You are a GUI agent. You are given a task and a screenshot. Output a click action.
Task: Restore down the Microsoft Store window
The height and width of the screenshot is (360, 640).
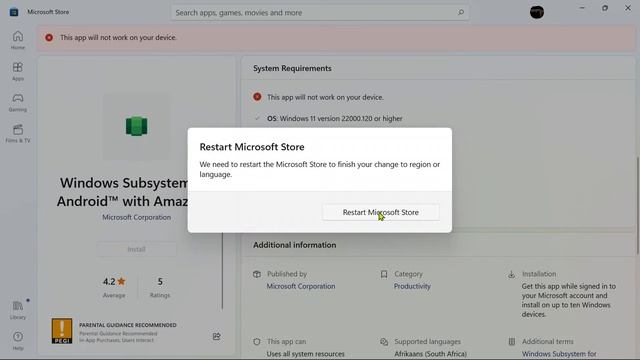point(605,8)
